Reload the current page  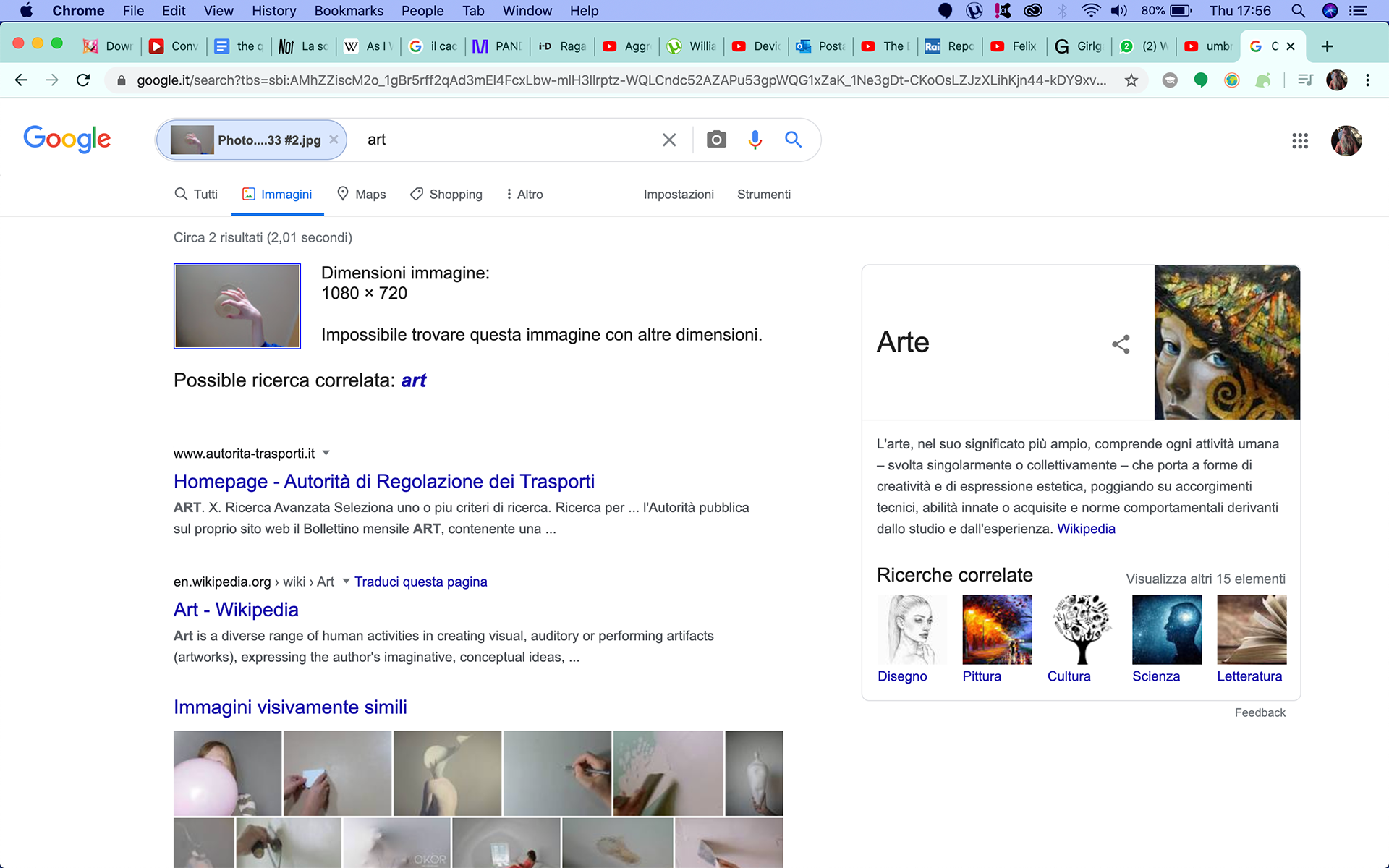pyautogui.click(x=83, y=80)
